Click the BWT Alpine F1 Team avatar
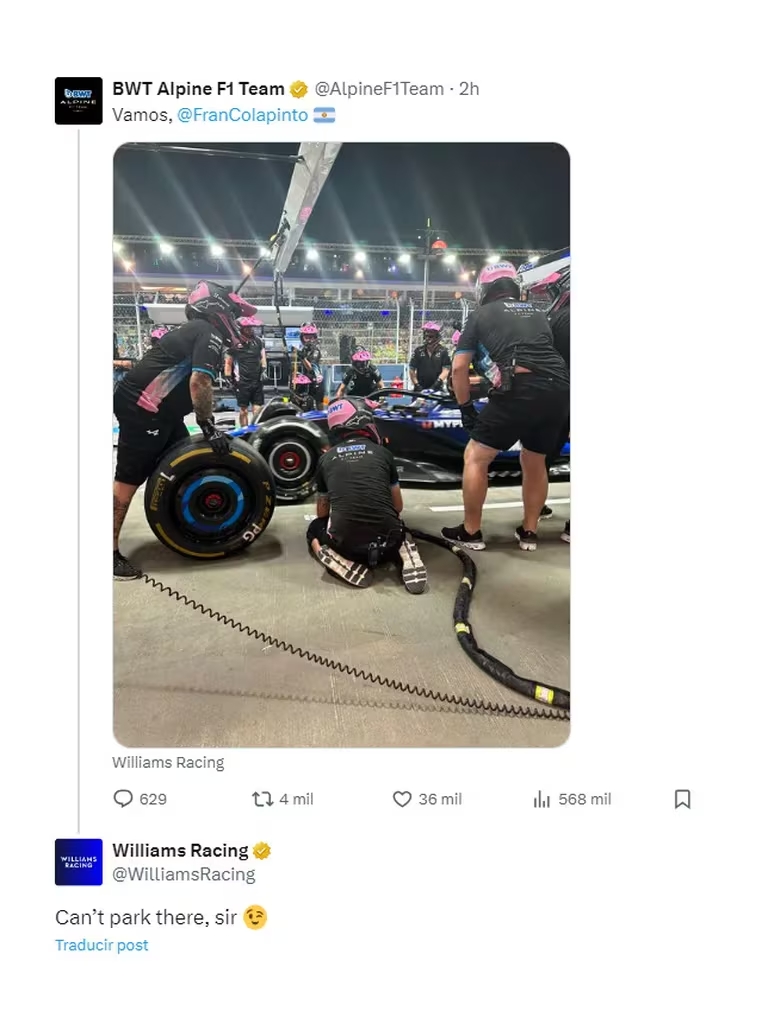The image size is (768, 1024). tap(78, 101)
